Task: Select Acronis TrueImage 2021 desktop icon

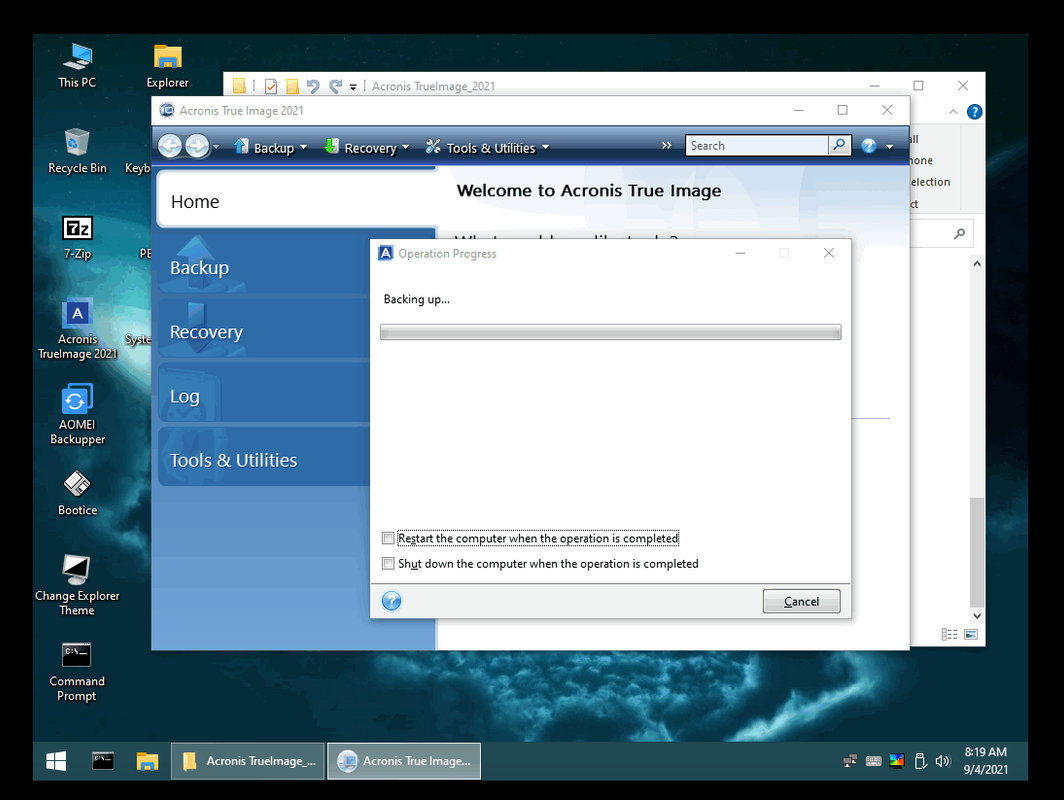Action: [77, 329]
